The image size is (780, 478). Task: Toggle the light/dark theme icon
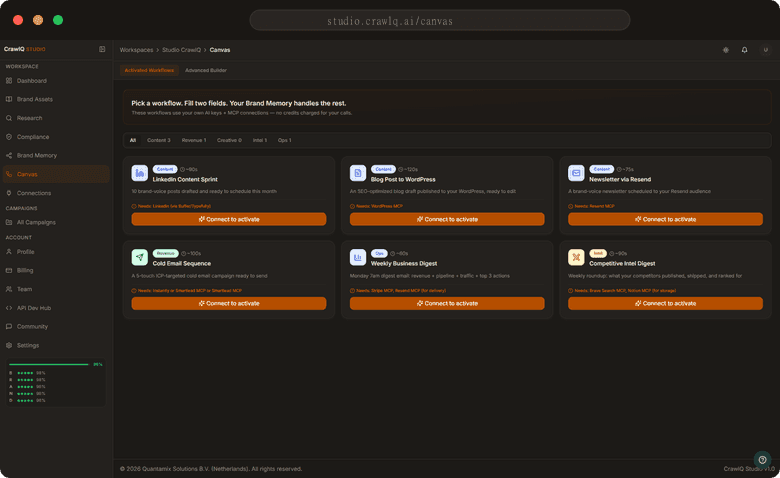pos(726,50)
